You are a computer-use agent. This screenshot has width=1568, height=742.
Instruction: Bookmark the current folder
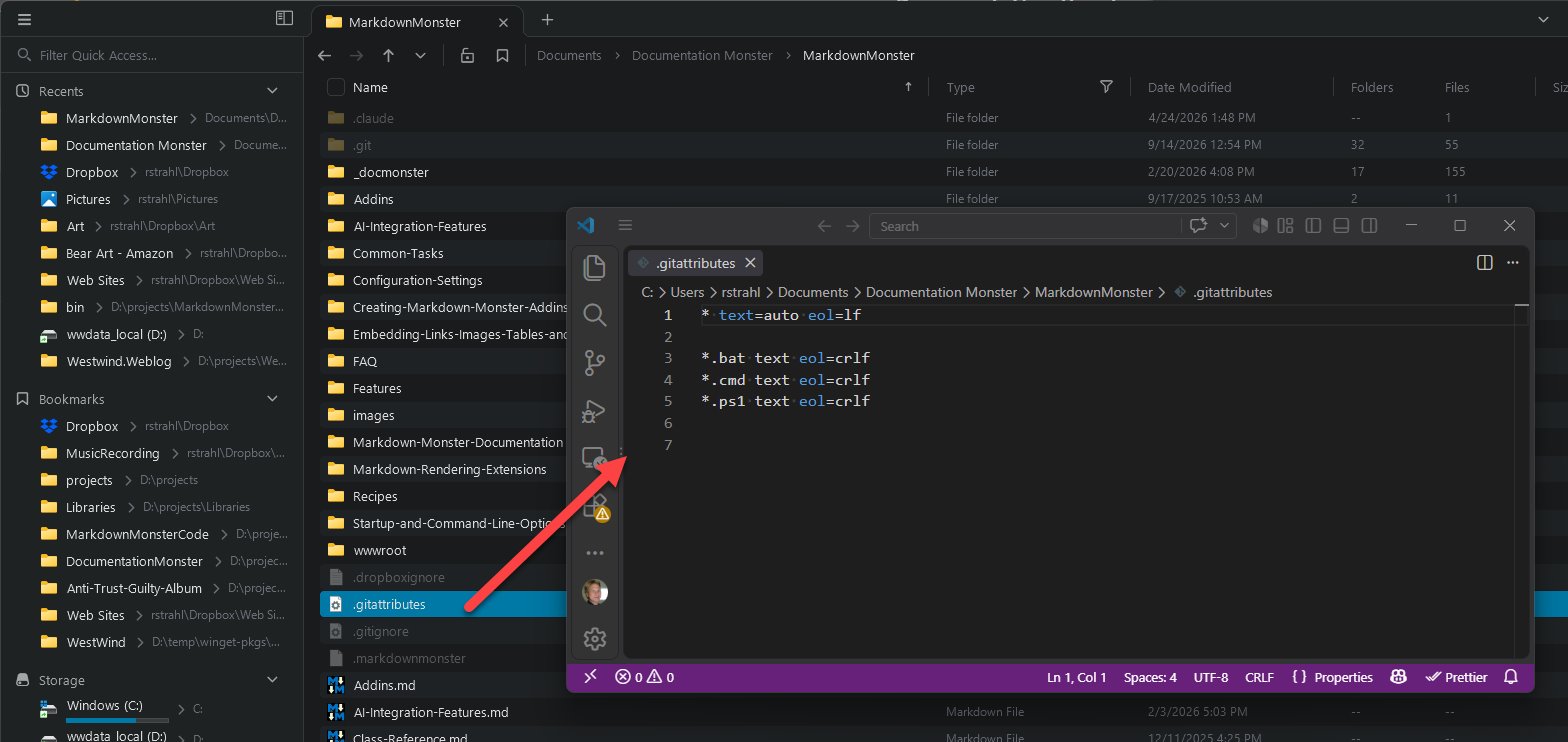[502, 56]
